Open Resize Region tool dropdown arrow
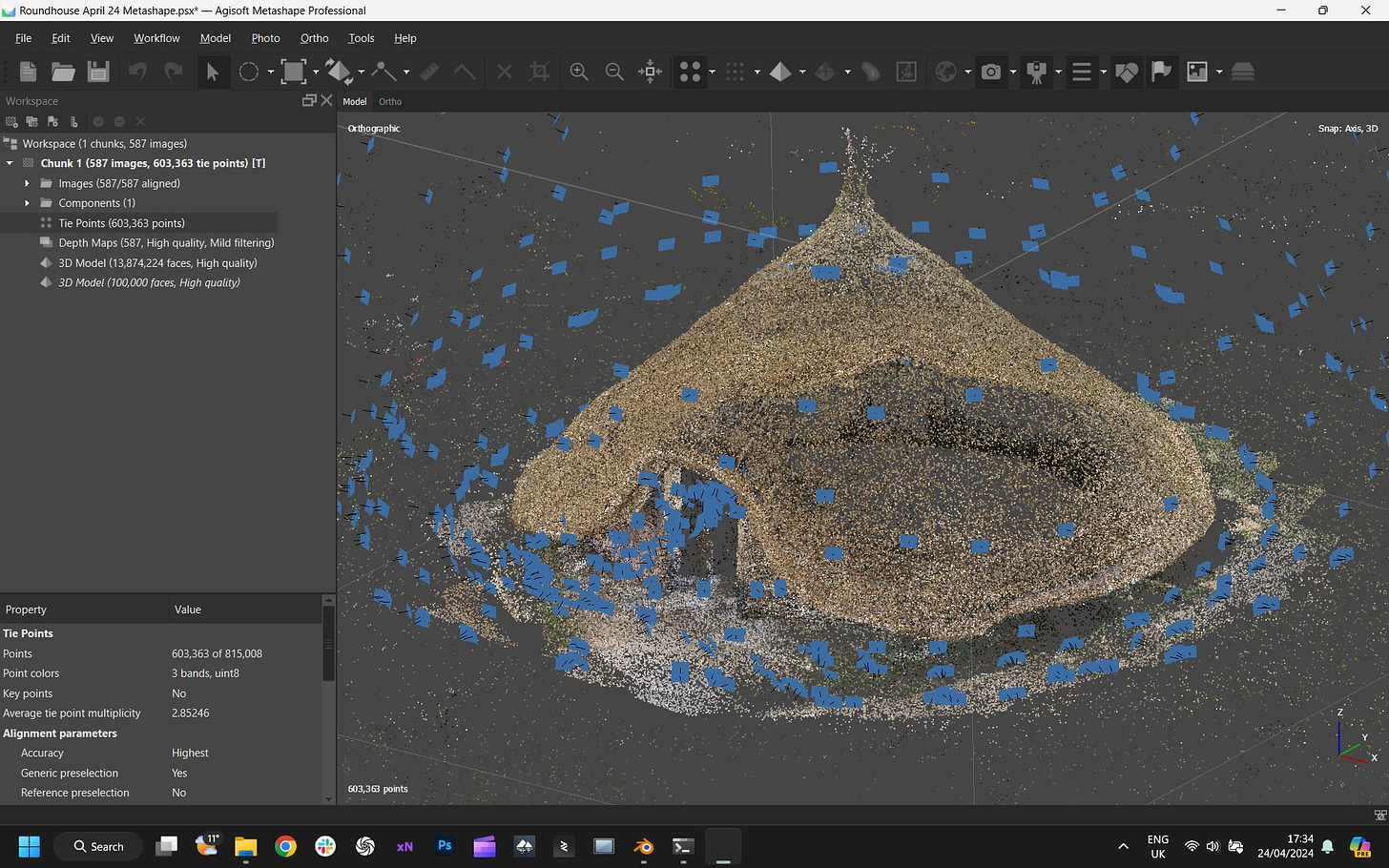Screen dimensions: 1389x868 point(316,72)
